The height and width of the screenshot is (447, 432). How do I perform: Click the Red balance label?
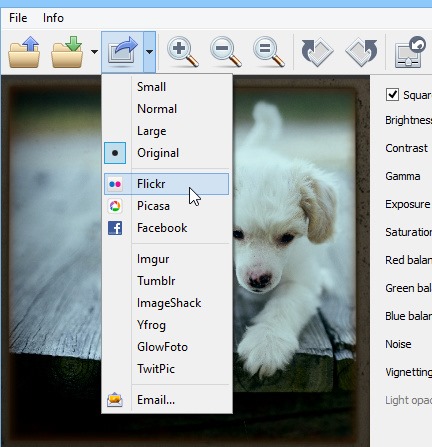point(409,260)
